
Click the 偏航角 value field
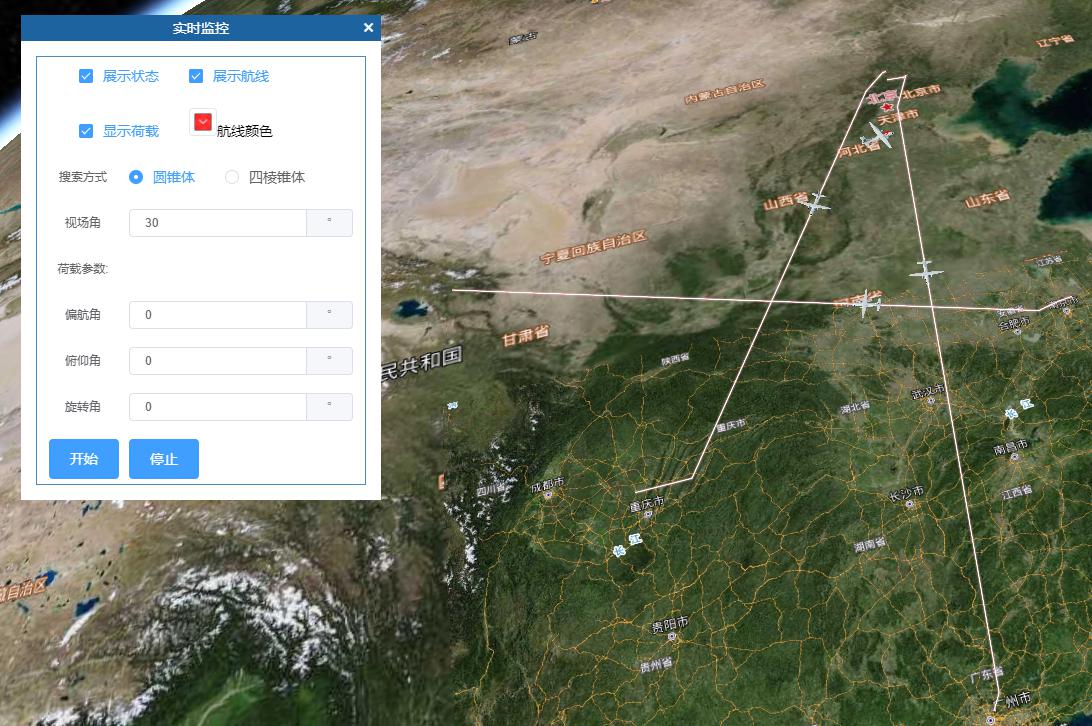point(218,315)
